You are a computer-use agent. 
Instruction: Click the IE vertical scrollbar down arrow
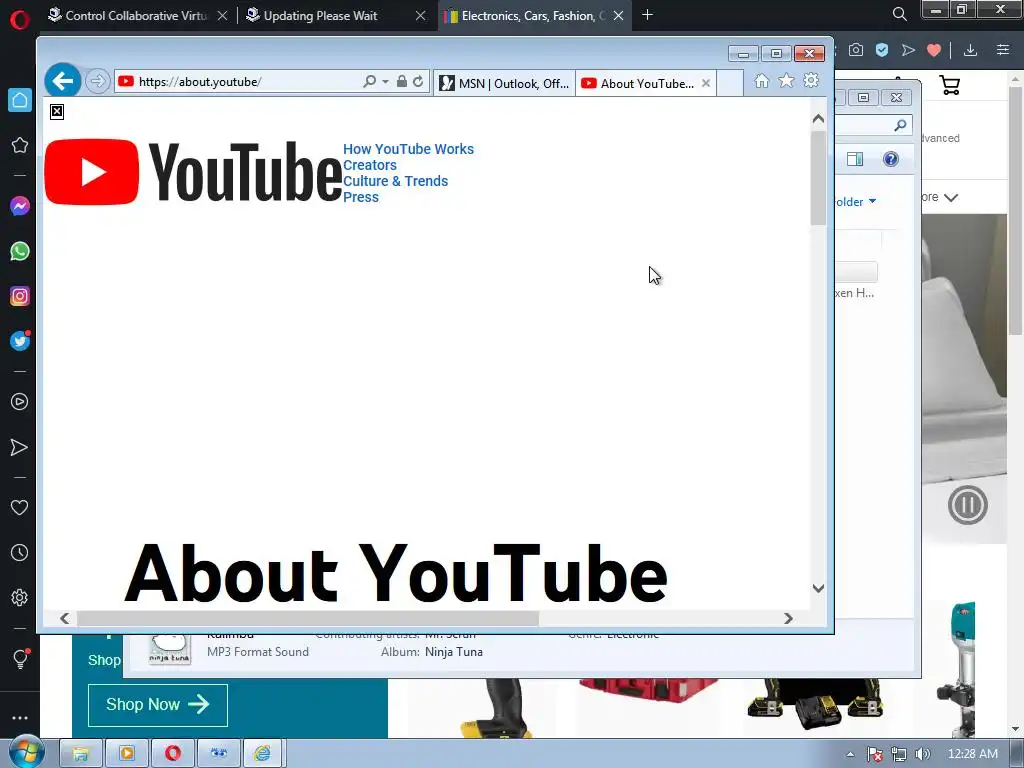click(x=818, y=588)
